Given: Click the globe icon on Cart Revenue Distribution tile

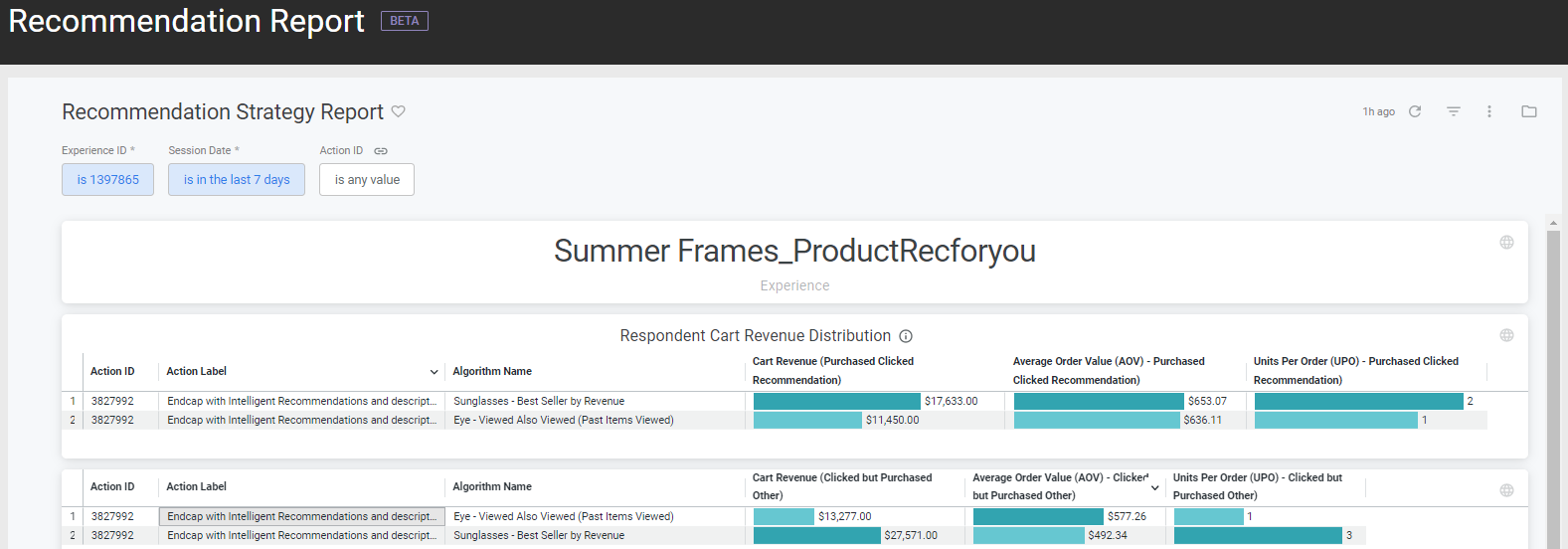Looking at the screenshot, I should [x=1506, y=335].
